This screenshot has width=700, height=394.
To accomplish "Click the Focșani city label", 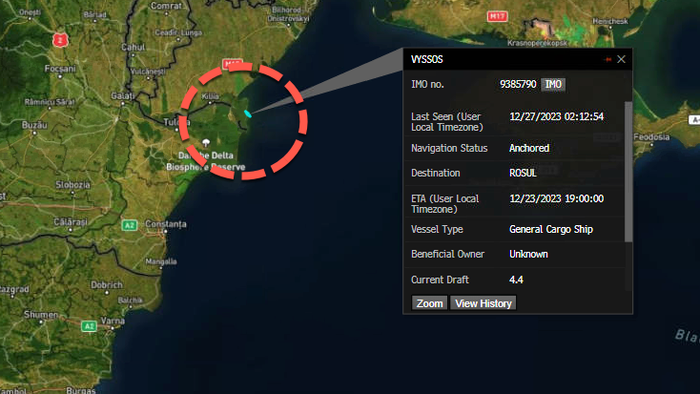I will pyautogui.click(x=60, y=69).
